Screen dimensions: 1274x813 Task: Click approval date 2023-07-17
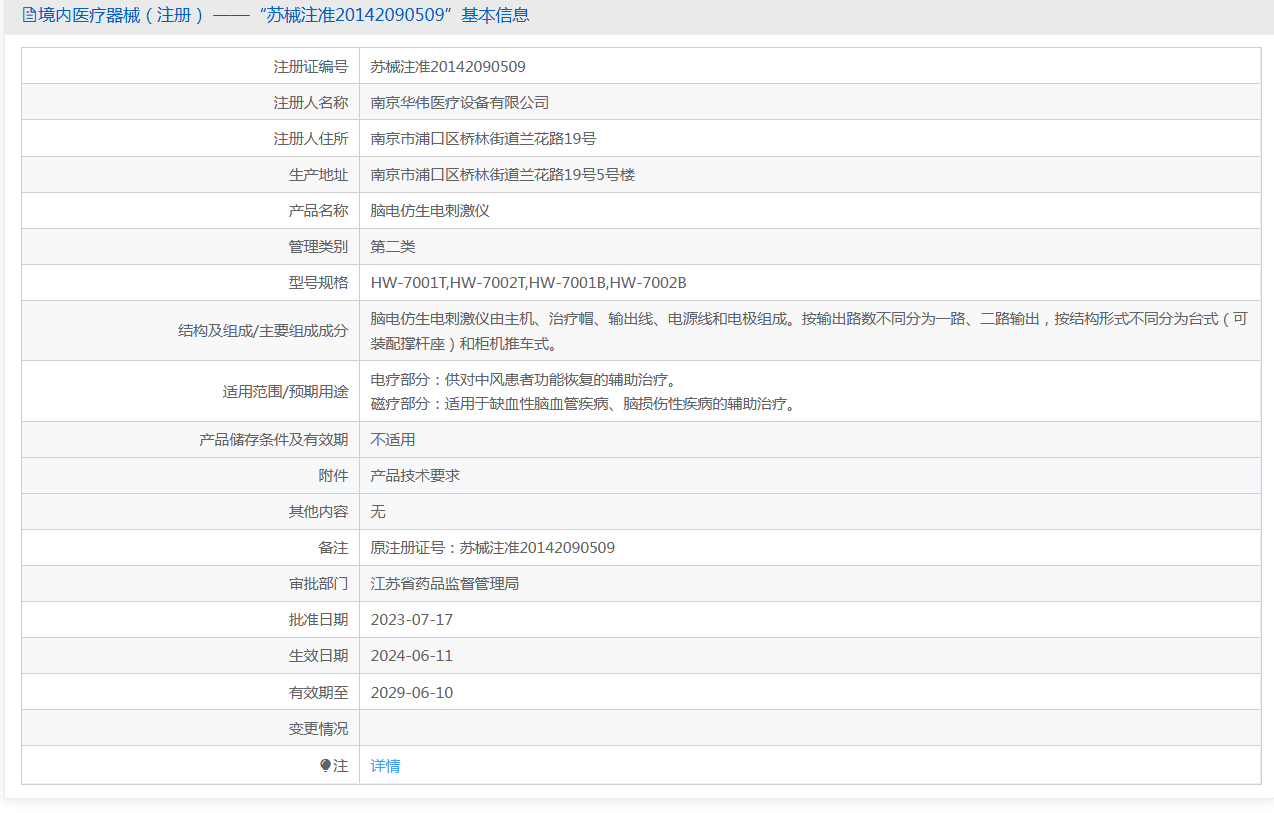(412, 620)
